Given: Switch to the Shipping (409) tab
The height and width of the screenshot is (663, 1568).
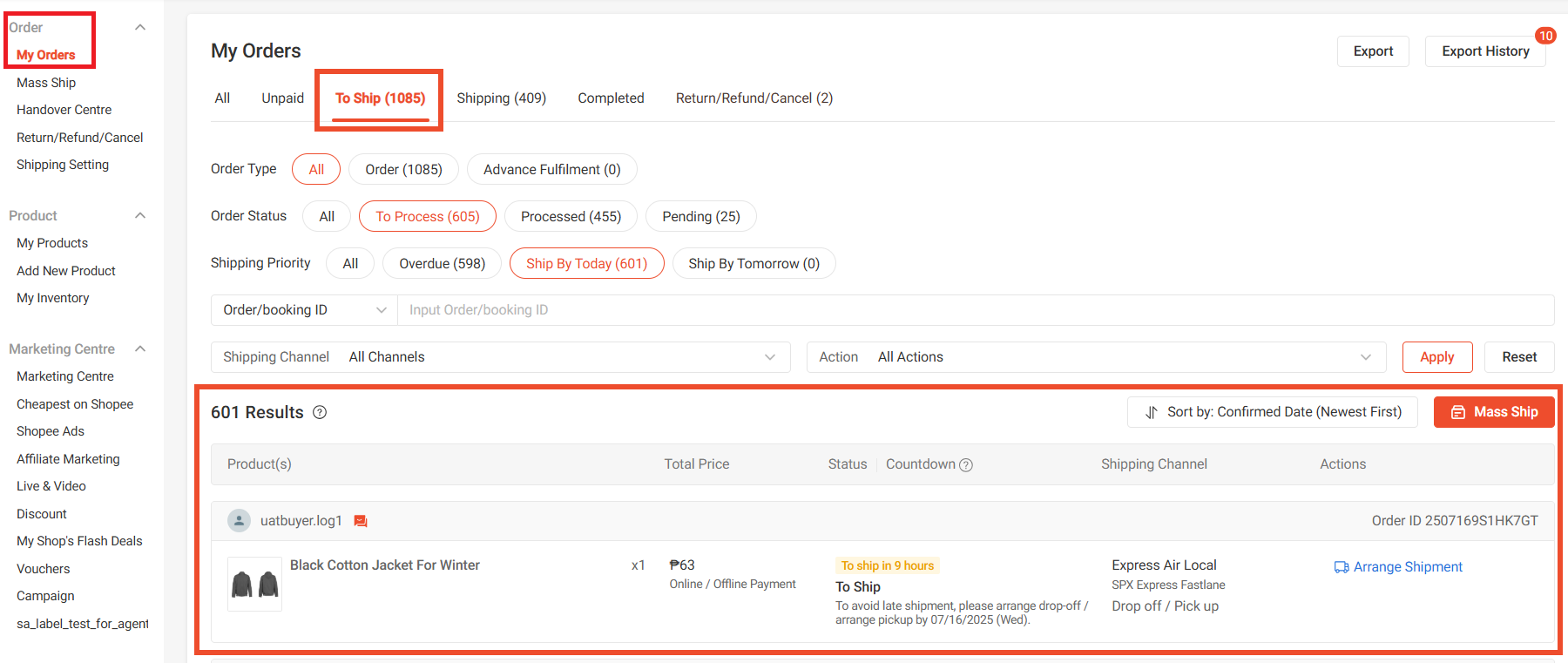Looking at the screenshot, I should pos(502,98).
